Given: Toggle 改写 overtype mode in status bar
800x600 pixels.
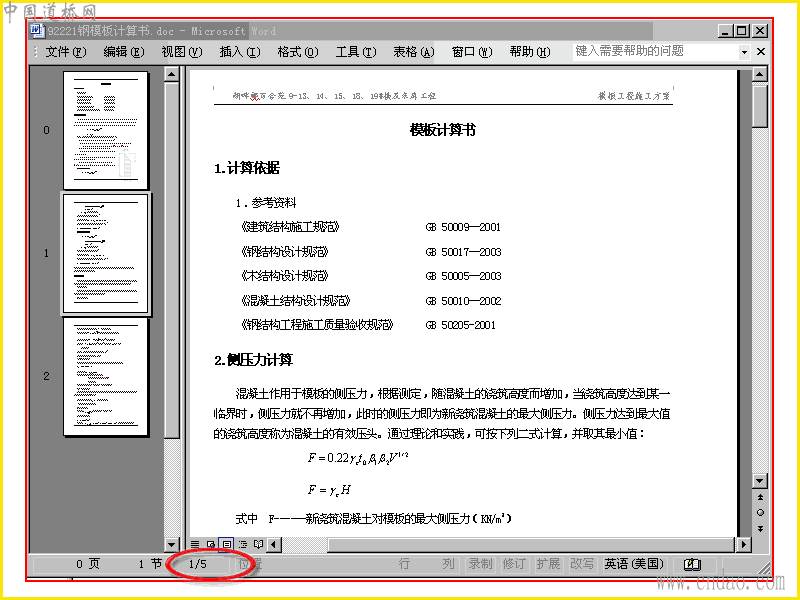Looking at the screenshot, I should pos(582,564).
